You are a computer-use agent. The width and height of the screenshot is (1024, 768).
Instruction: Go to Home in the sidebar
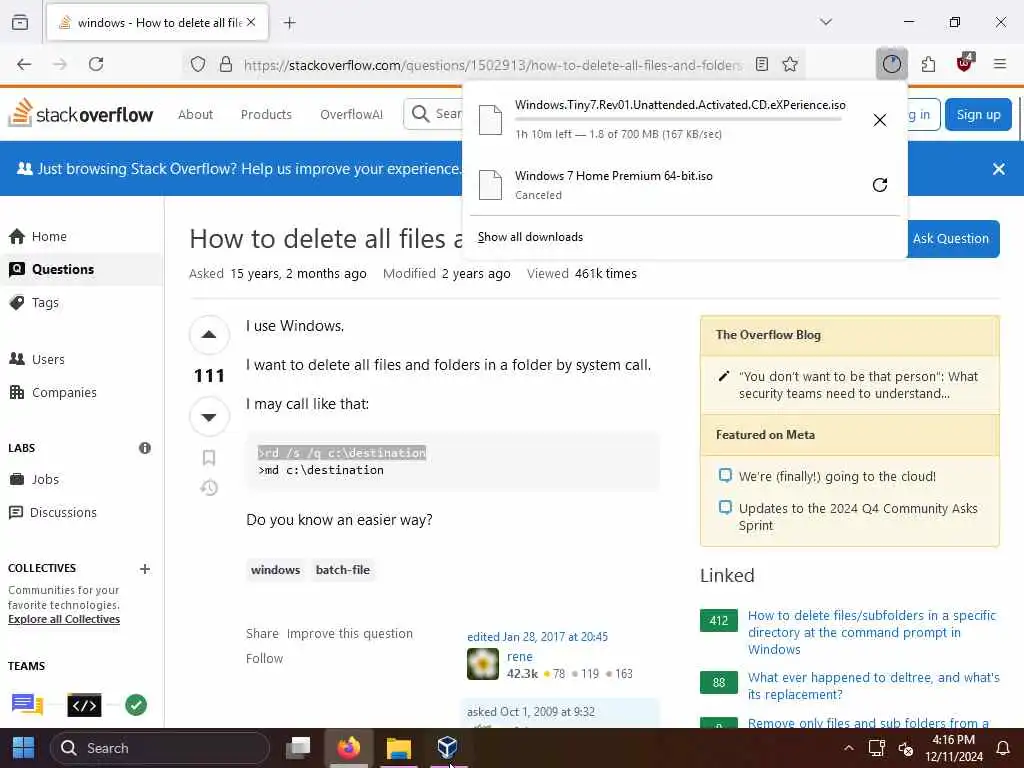49,236
